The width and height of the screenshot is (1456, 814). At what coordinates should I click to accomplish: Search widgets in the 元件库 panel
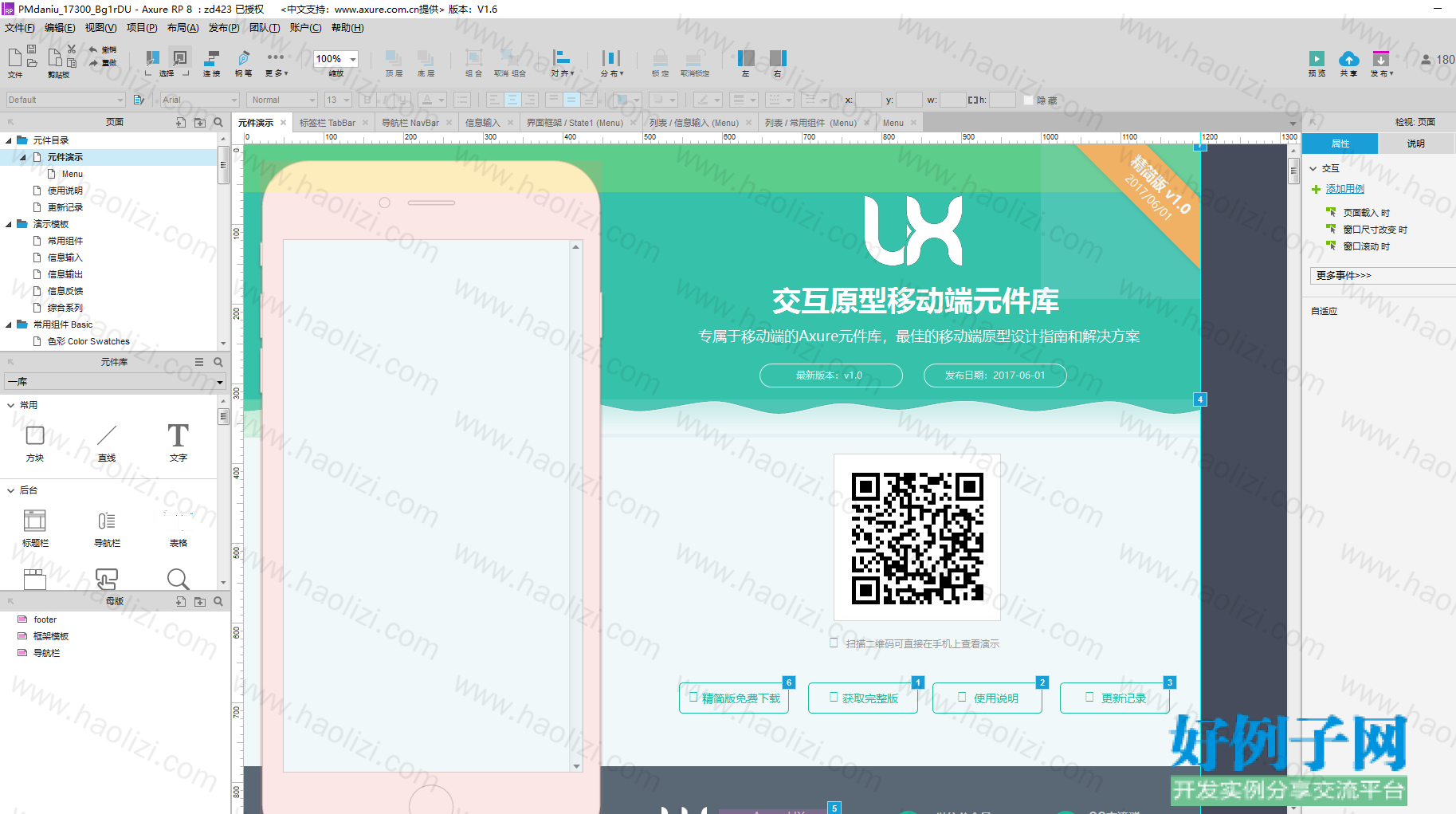point(218,362)
